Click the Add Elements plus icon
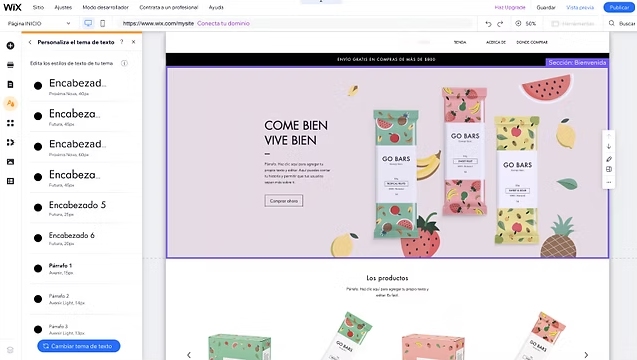The height and width of the screenshot is (360, 637). 11,46
